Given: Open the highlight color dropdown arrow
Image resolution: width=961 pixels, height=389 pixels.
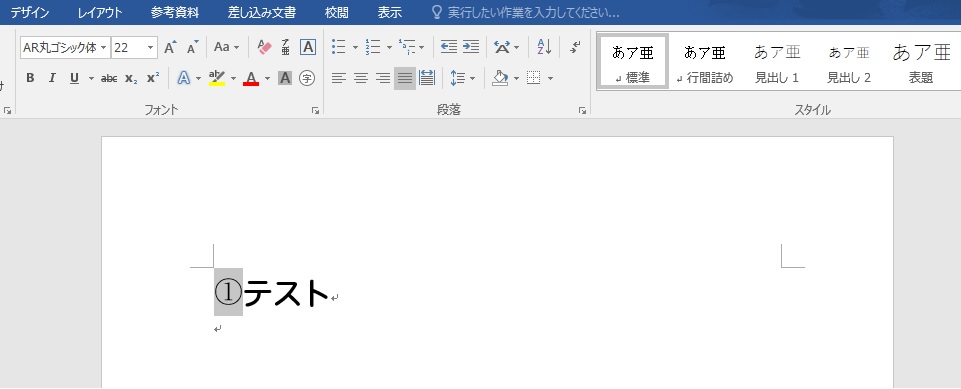Looking at the screenshot, I should pos(233,78).
